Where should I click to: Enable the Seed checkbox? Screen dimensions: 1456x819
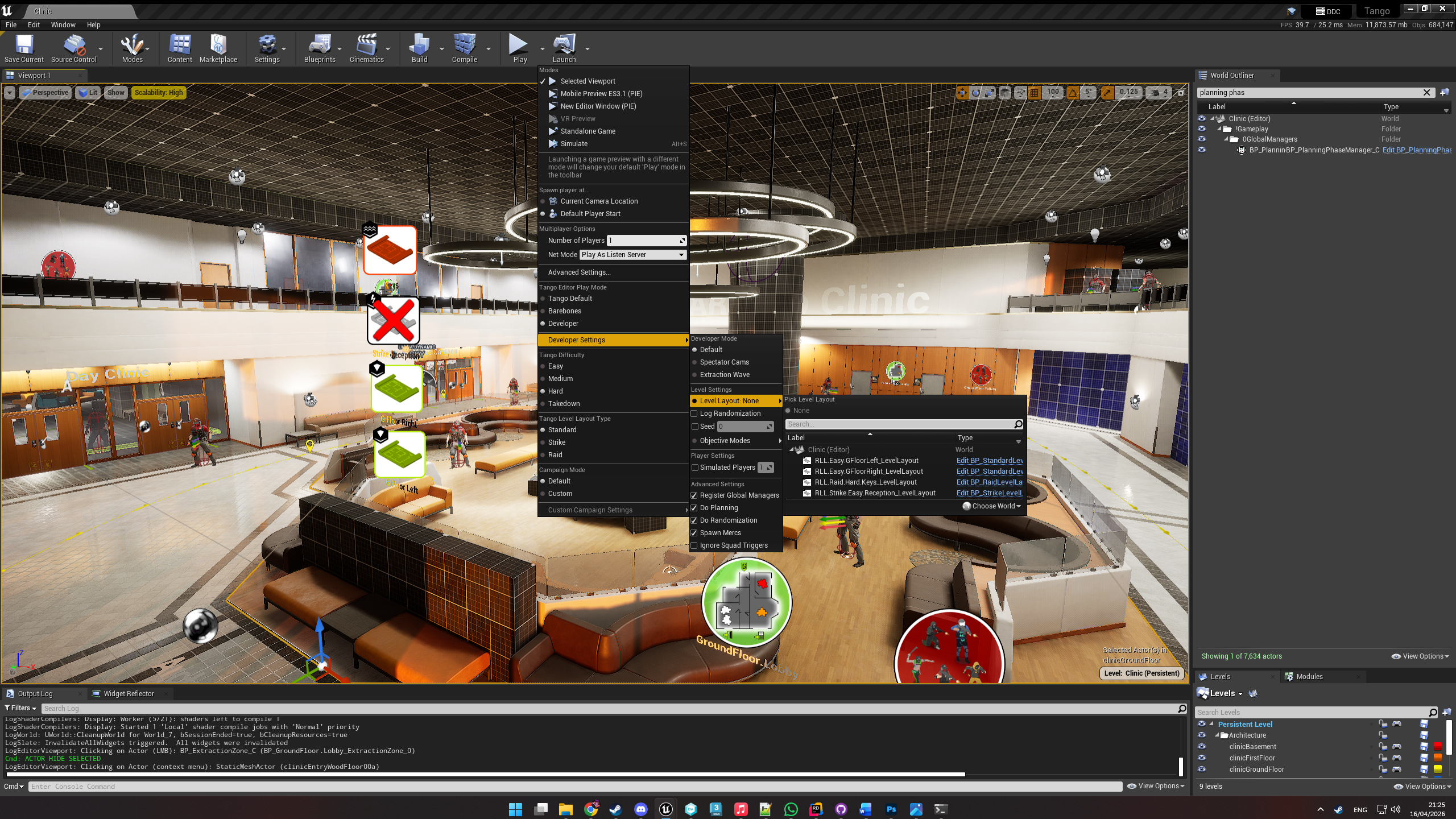point(694,427)
